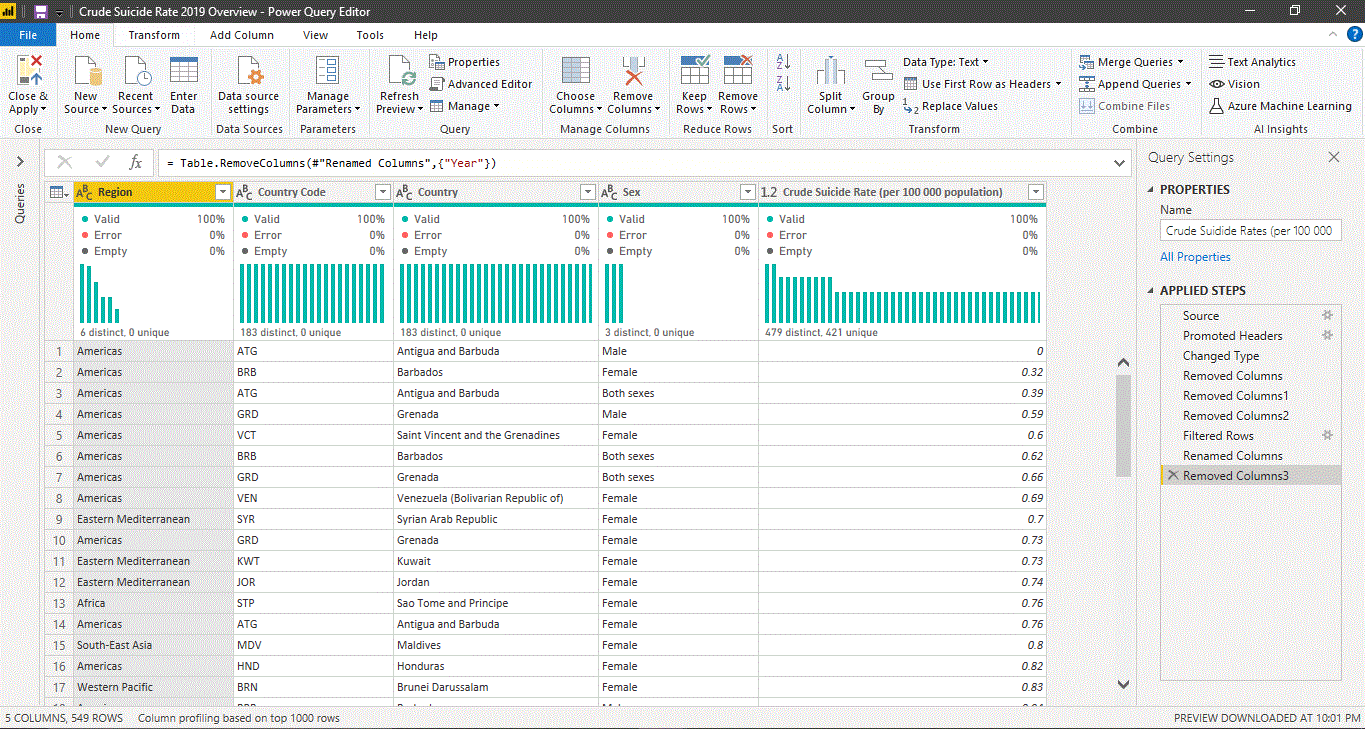Open Crude Suicide Rate column filter dropdown
The image size is (1365, 729).
(x=1035, y=192)
